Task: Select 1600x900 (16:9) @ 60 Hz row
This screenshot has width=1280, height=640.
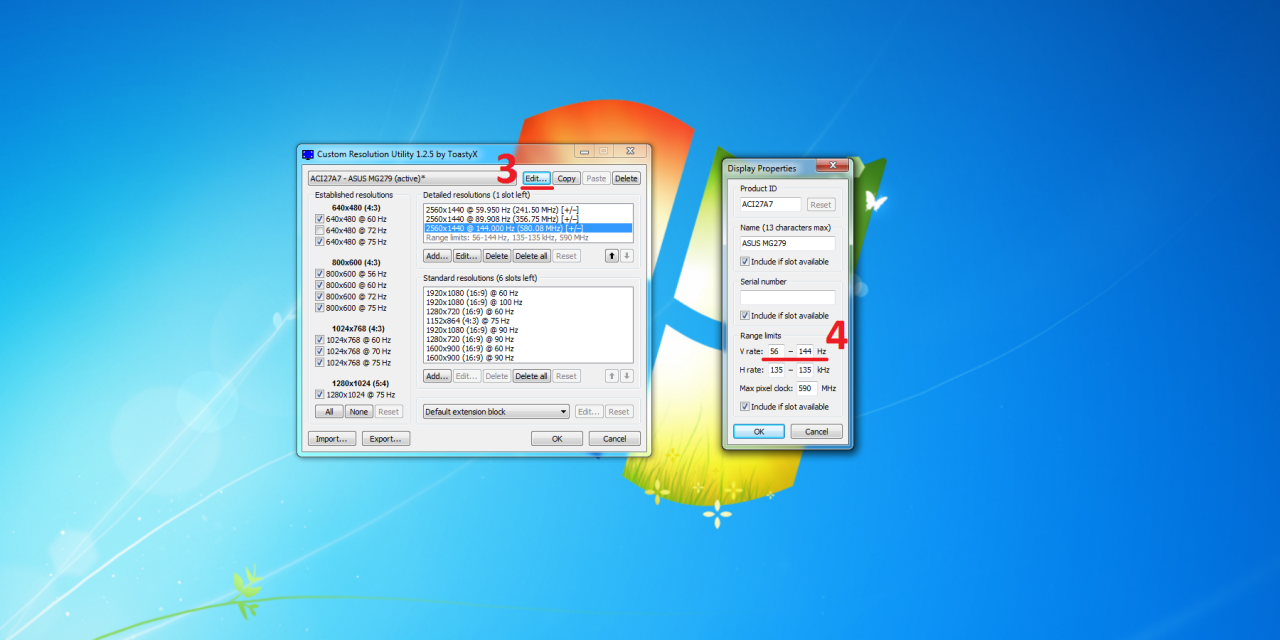Action: [528, 348]
